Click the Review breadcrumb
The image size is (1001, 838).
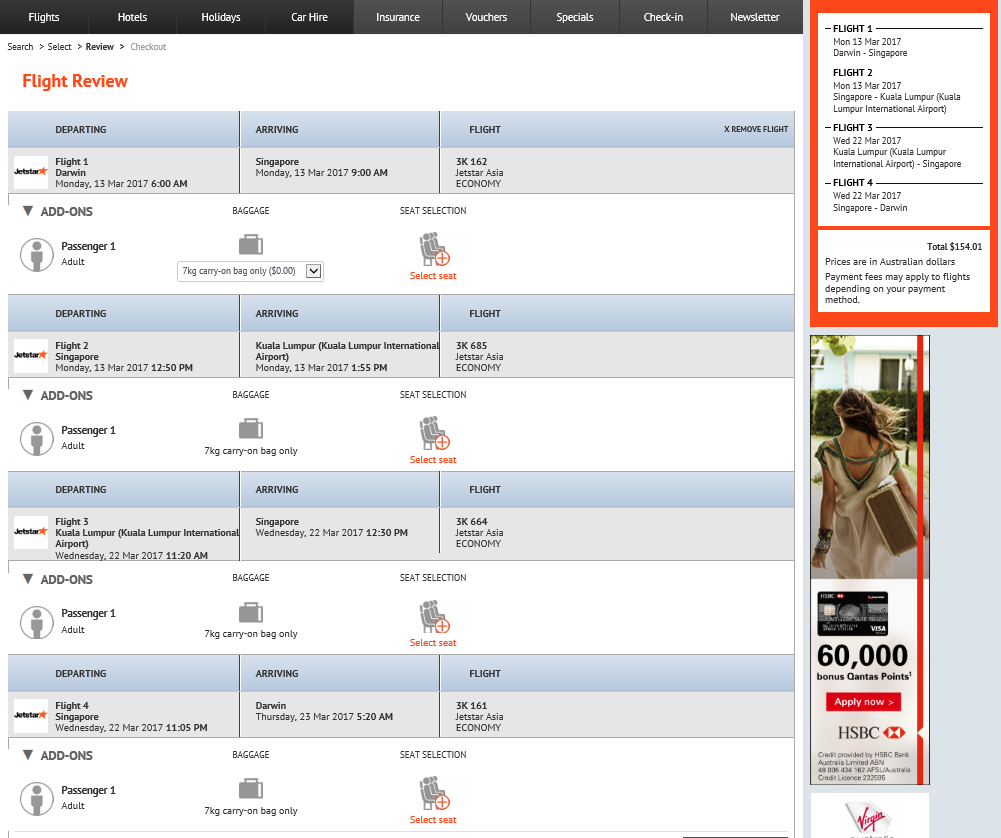pyautogui.click(x=100, y=47)
